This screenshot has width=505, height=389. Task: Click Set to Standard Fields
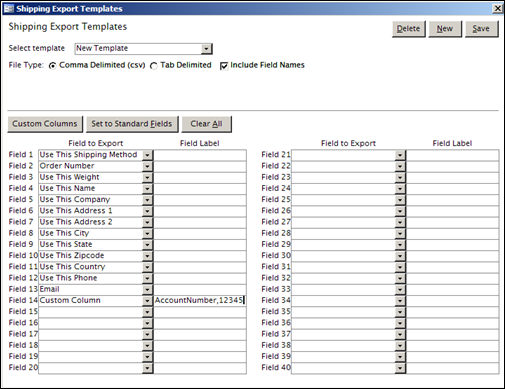(132, 124)
